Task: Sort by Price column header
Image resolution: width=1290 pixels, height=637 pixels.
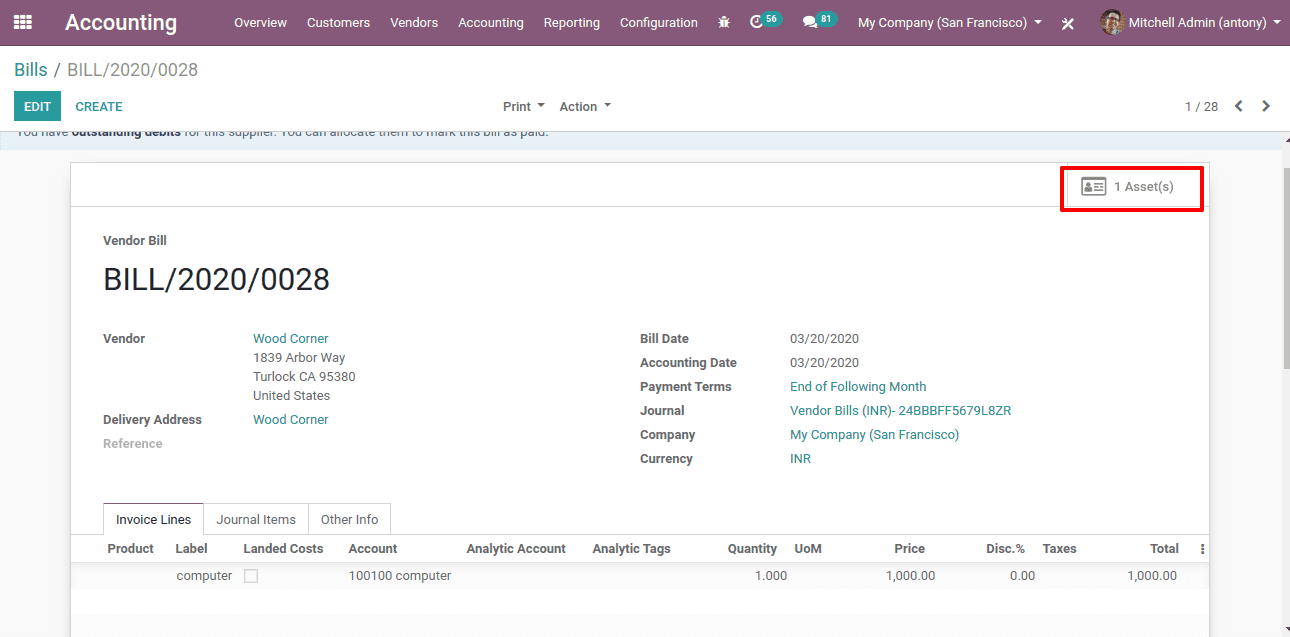Action: 909,549
